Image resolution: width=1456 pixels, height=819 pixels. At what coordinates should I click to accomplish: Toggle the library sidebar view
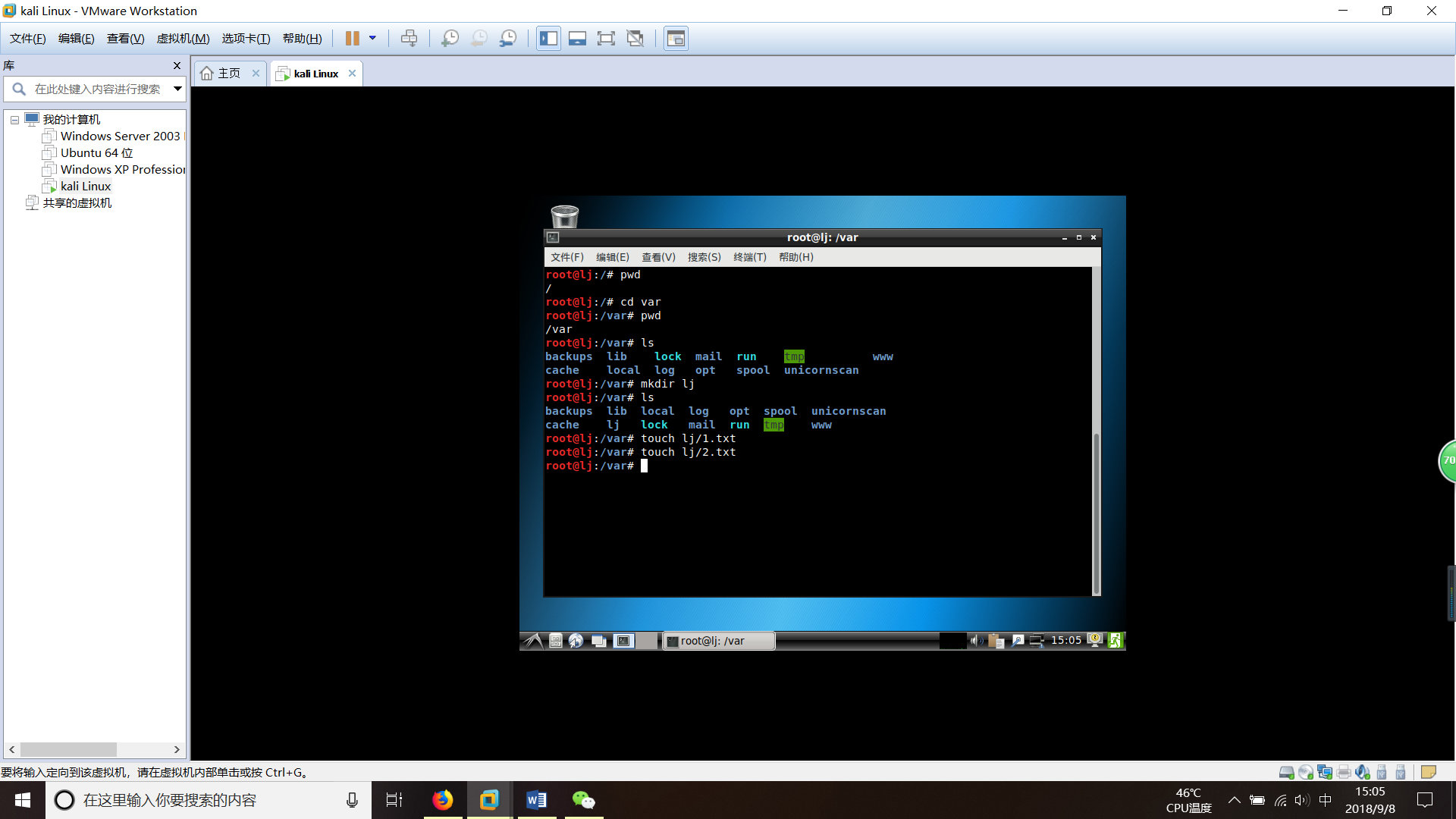click(x=548, y=39)
